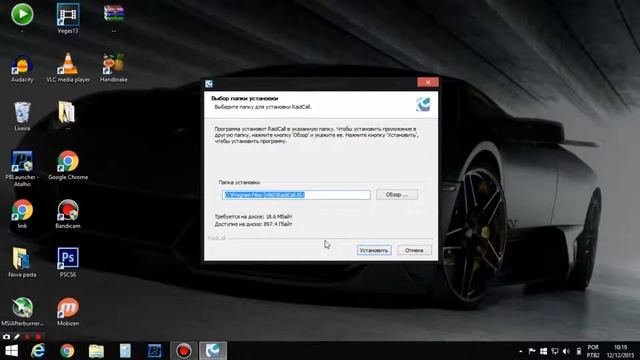Click the Обзор browse button

pos(397,195)
